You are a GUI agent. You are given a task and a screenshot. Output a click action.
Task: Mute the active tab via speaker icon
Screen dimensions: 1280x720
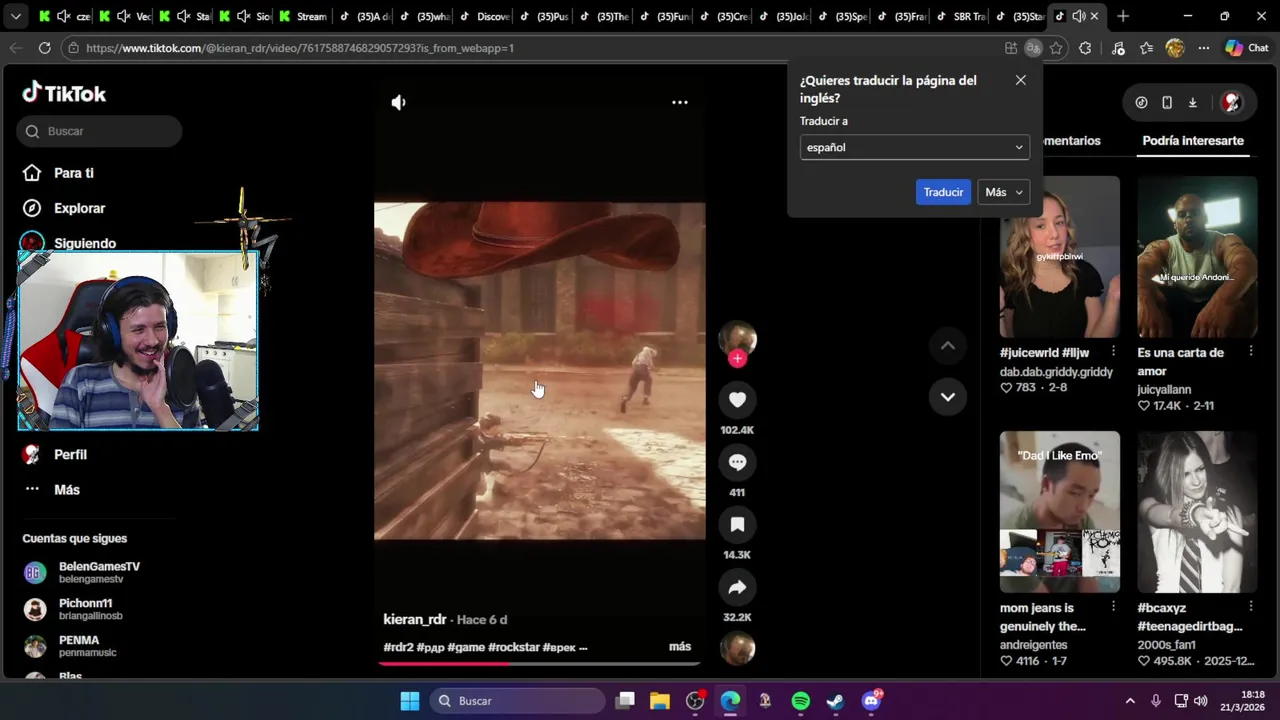pyautogui.click(x=1078, y=16)
